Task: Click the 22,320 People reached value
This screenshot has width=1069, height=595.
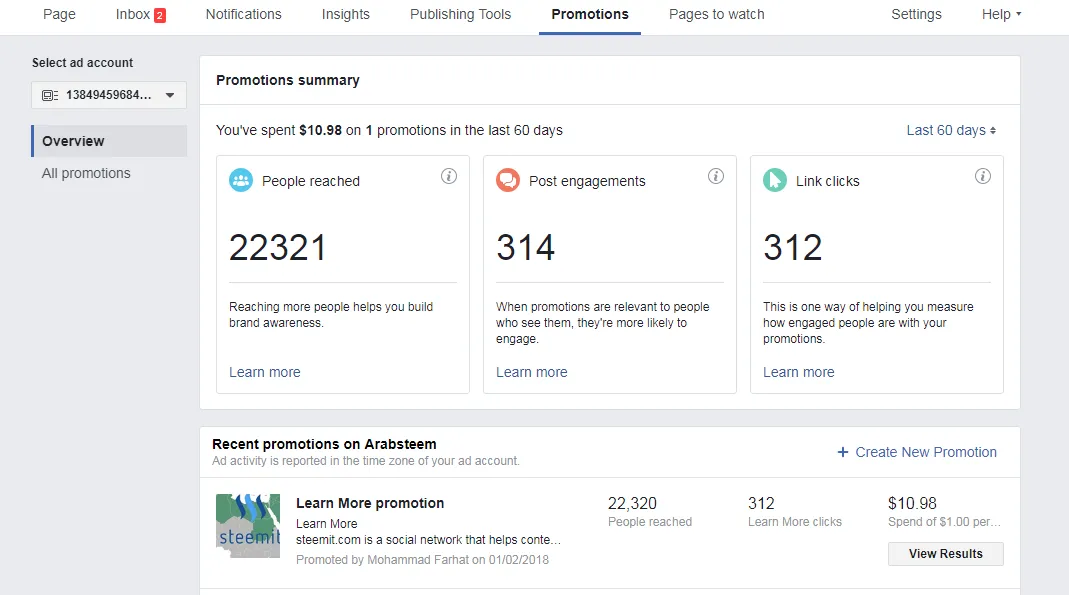Action: (632, 504)
